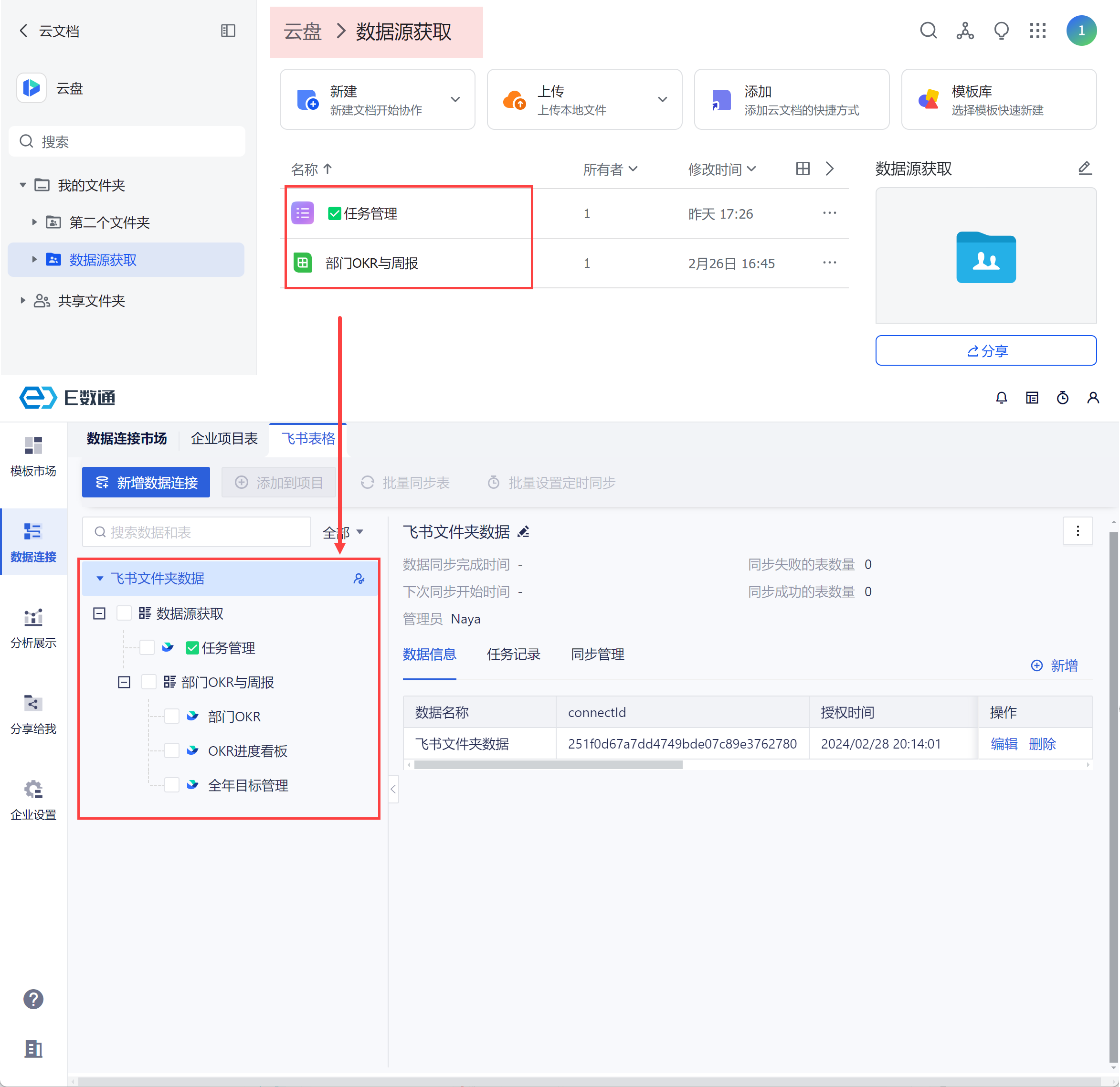The image size is (1120, 1087).
Task: Click the help question mark icon
Action: click(33, 999)
